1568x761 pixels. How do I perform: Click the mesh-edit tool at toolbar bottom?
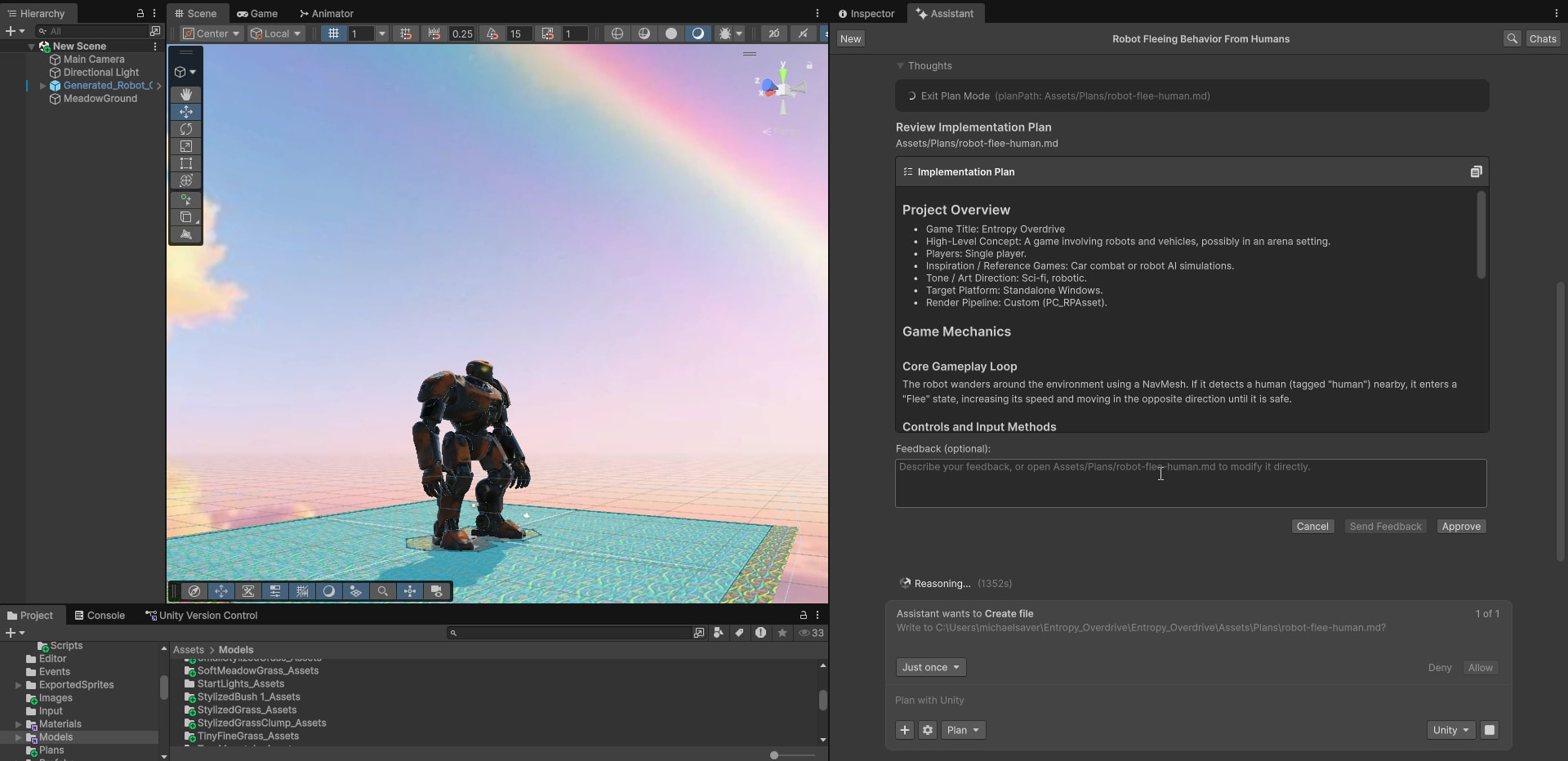pos(186,234)
